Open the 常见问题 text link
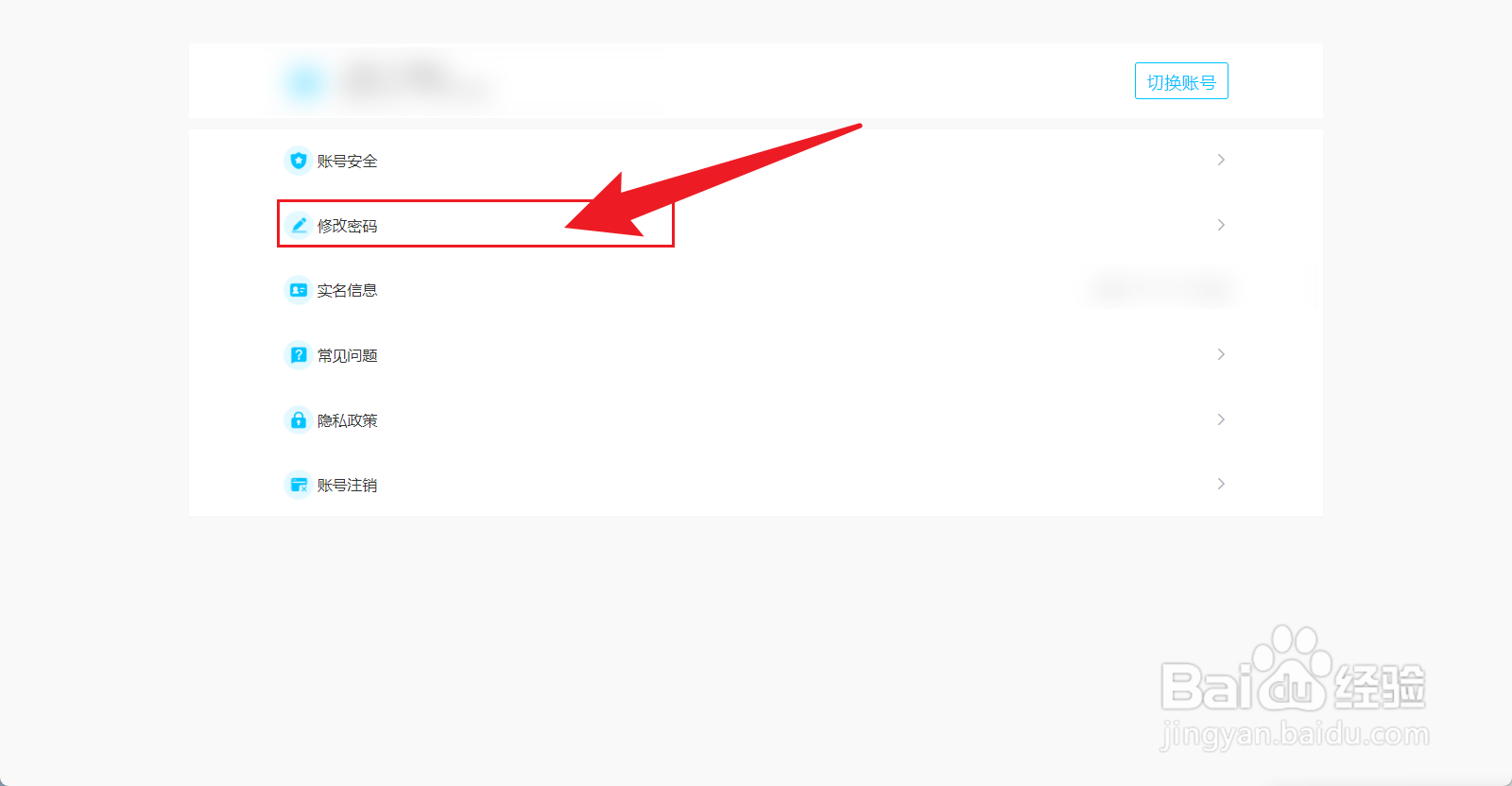1512x786 pixels. pos(347,356)
